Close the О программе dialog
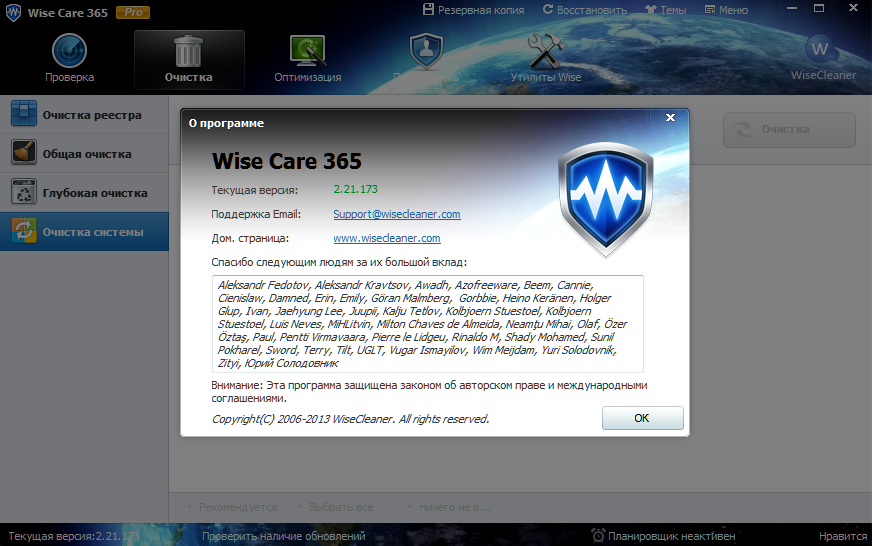872x546 pixels. [x=670, y=117]
